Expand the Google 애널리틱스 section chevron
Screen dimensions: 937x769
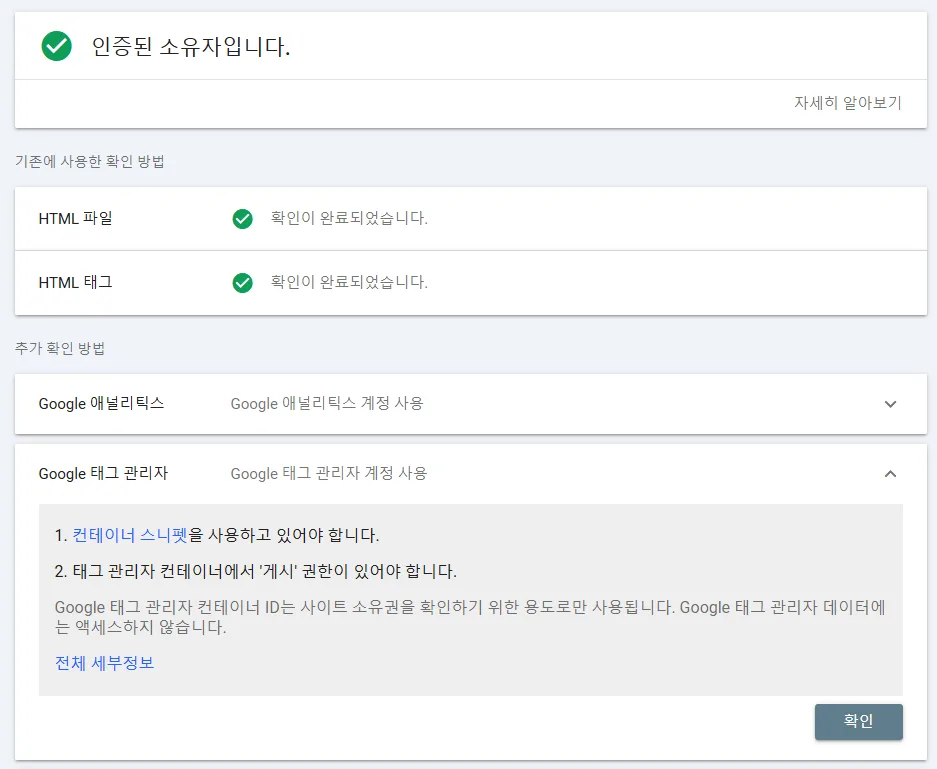[x=890, y=404]
